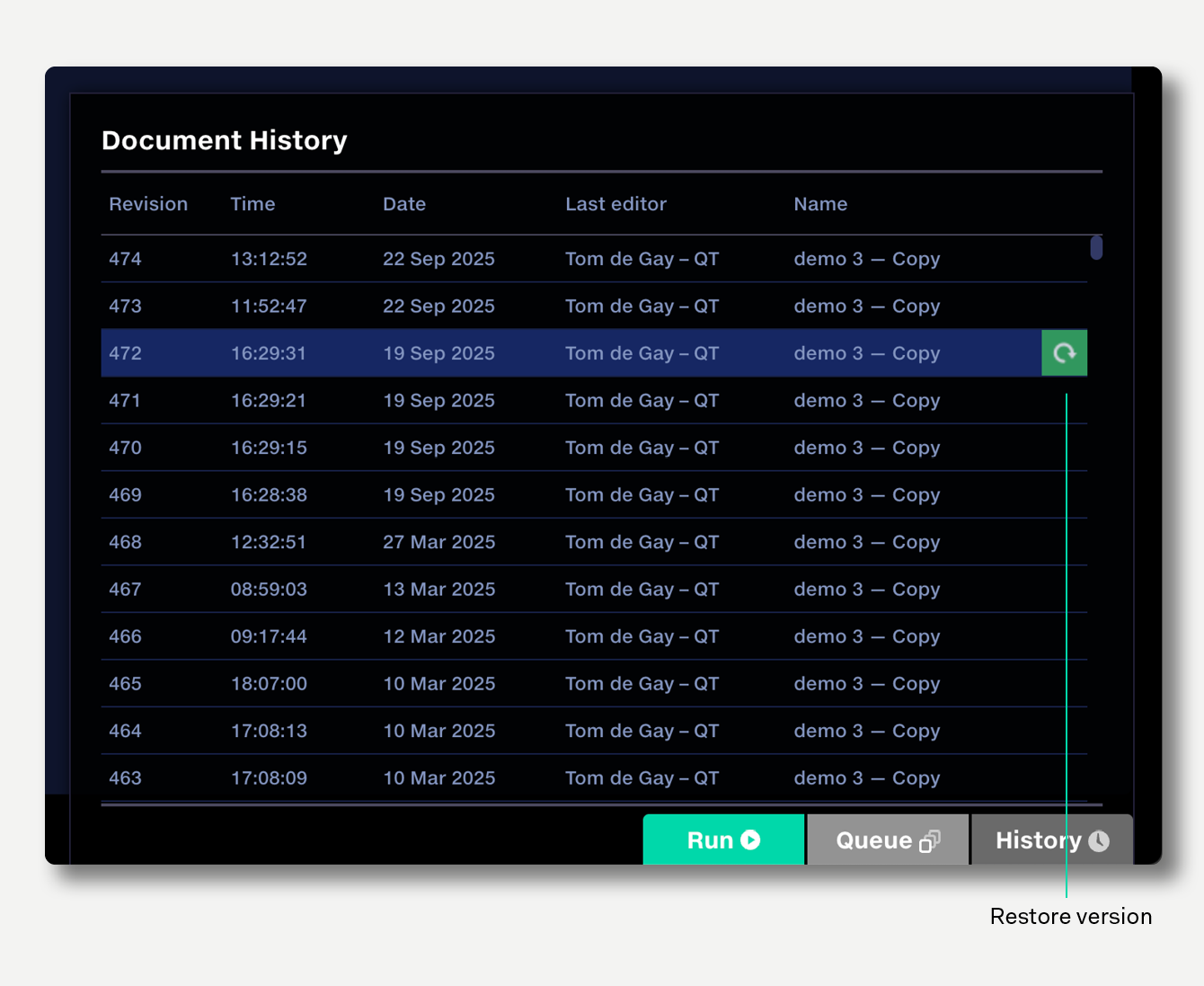The width and height of the screenshot is (1204, 986).
Task: Click the Last editor column header
Action: (x=615, y=204)
